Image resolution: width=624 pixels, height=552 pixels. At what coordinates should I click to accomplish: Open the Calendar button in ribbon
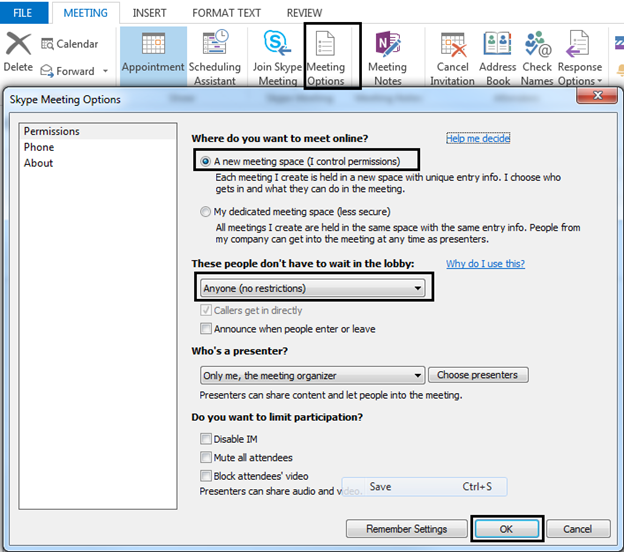pos(69,44)
